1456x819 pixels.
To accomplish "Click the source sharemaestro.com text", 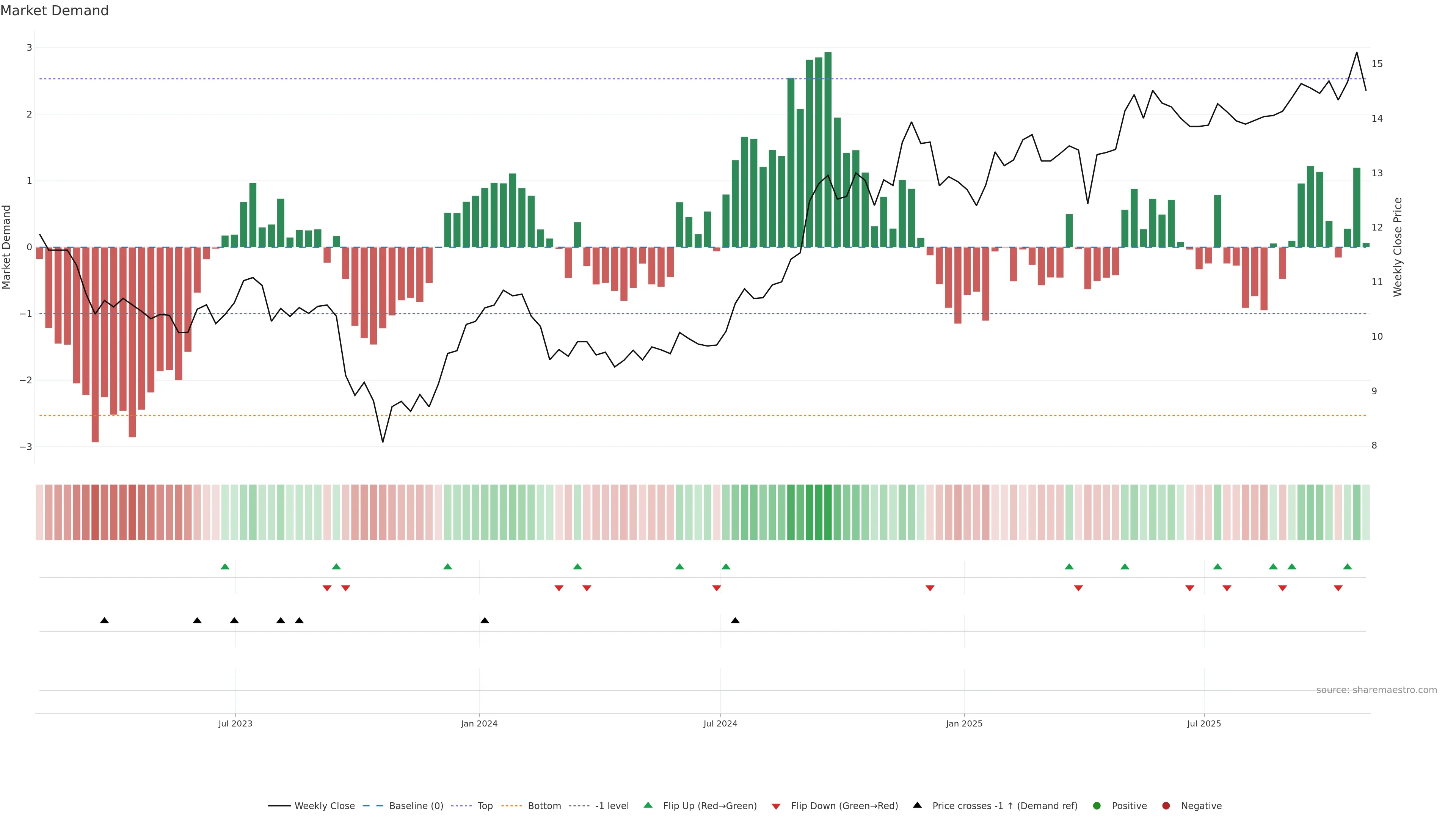I will point(1376,690).
